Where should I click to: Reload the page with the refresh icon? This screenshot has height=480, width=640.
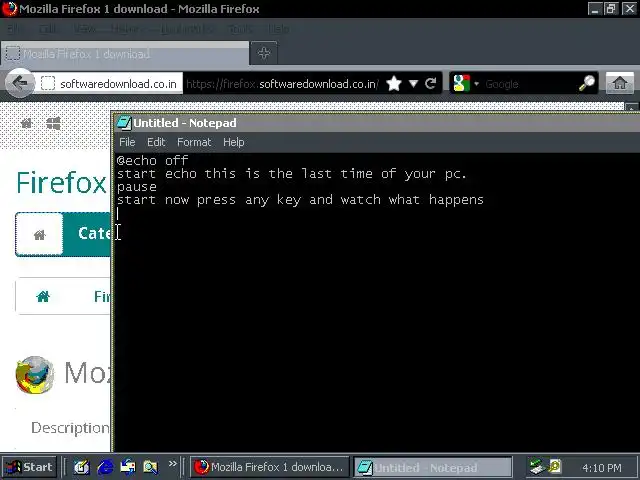click(430, 84)
